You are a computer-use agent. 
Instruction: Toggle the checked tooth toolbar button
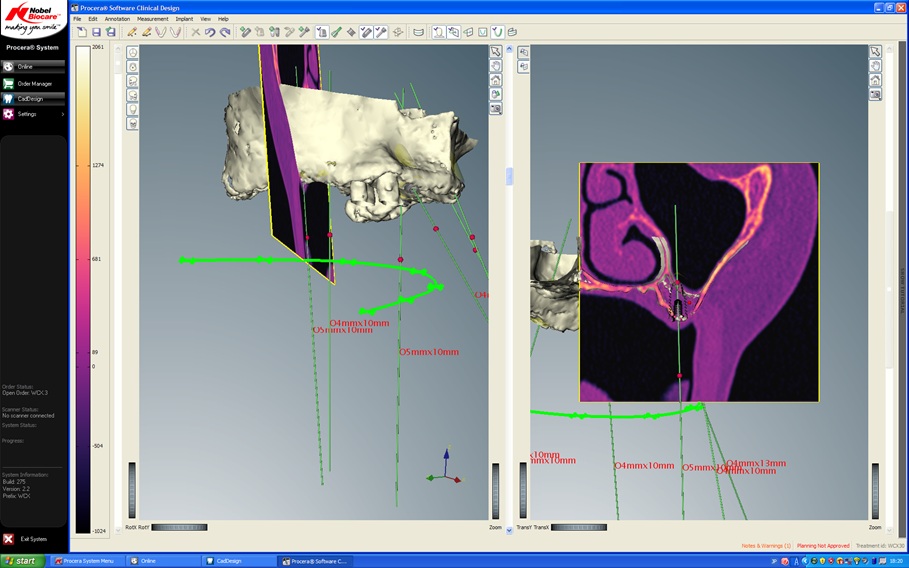click(322, 32)
